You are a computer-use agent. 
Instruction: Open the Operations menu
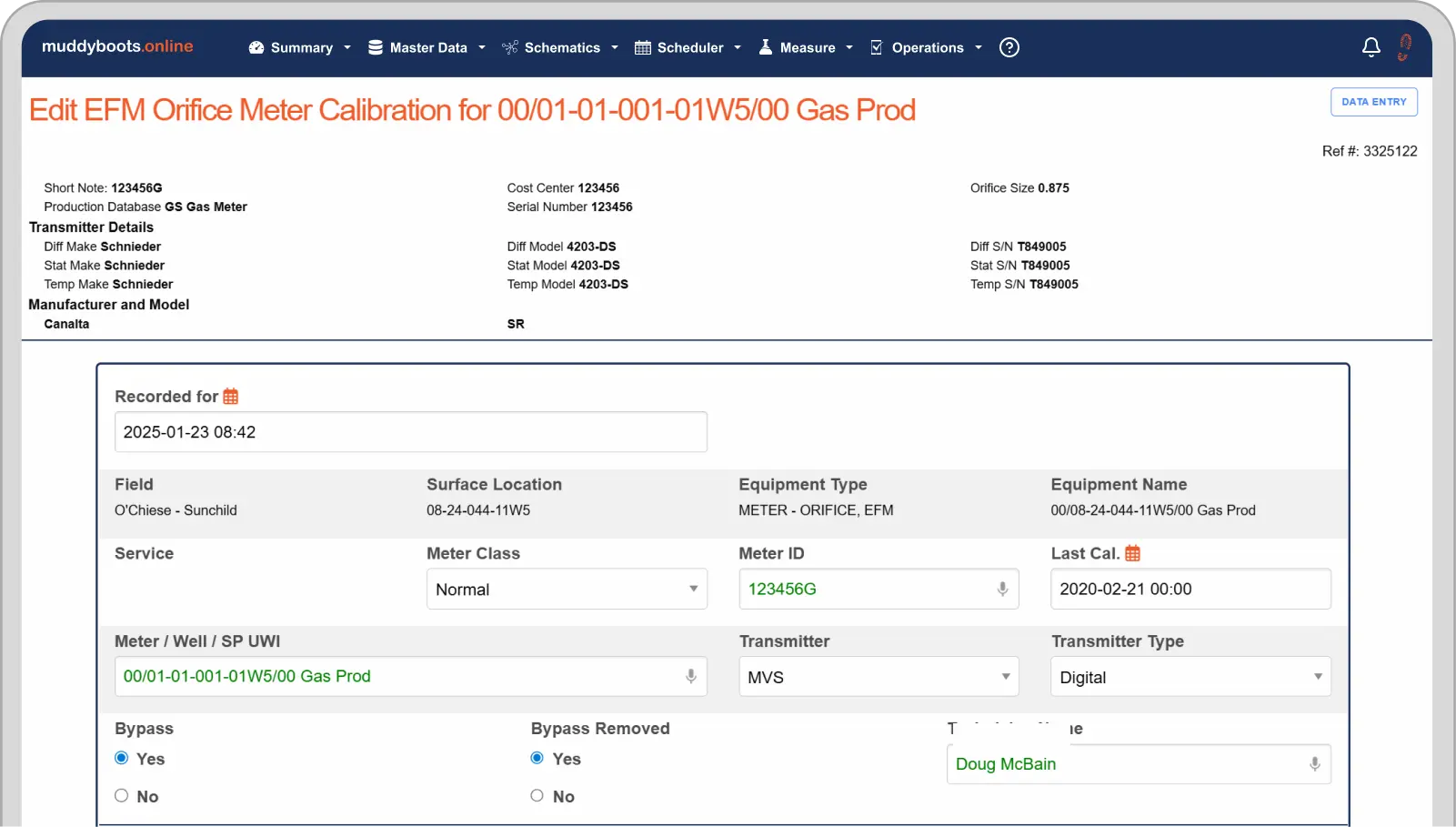(926, 47)
